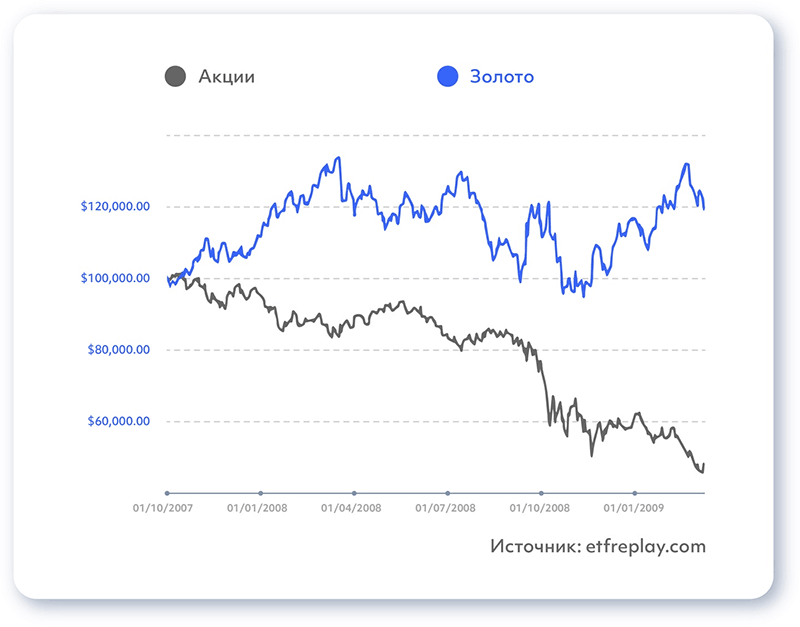Click the blue Золото legend circle
The width and height of the screenshot is (800, 627).
(x=448, y=76)
